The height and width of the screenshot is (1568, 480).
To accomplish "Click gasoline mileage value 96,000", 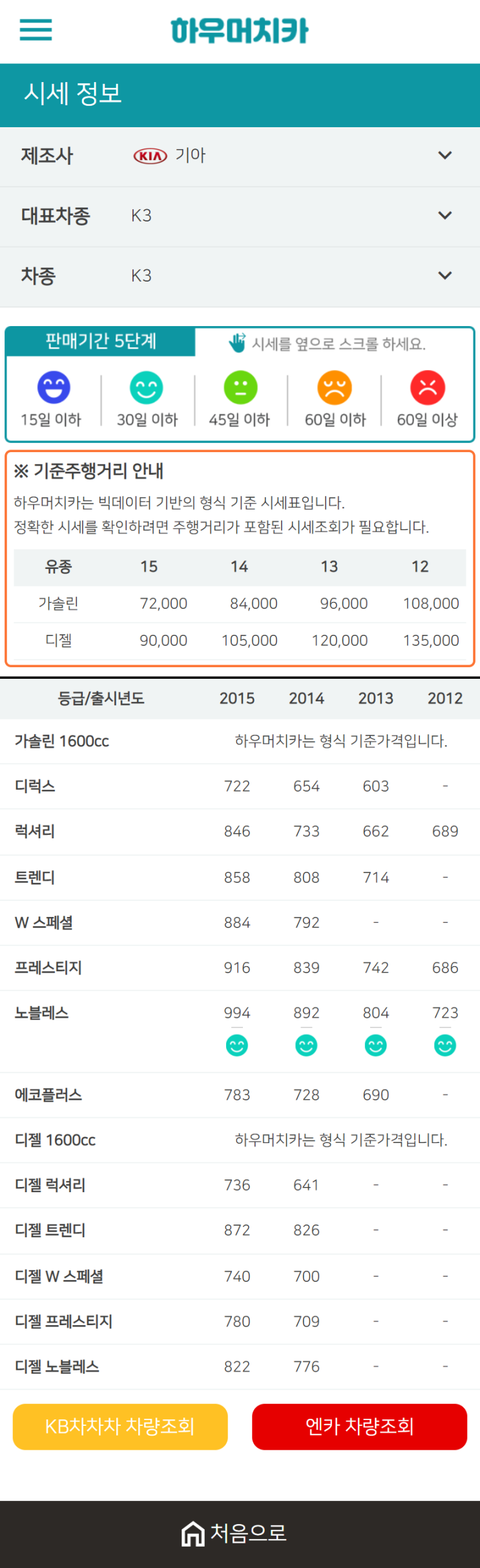I will [x=344, y=604].
